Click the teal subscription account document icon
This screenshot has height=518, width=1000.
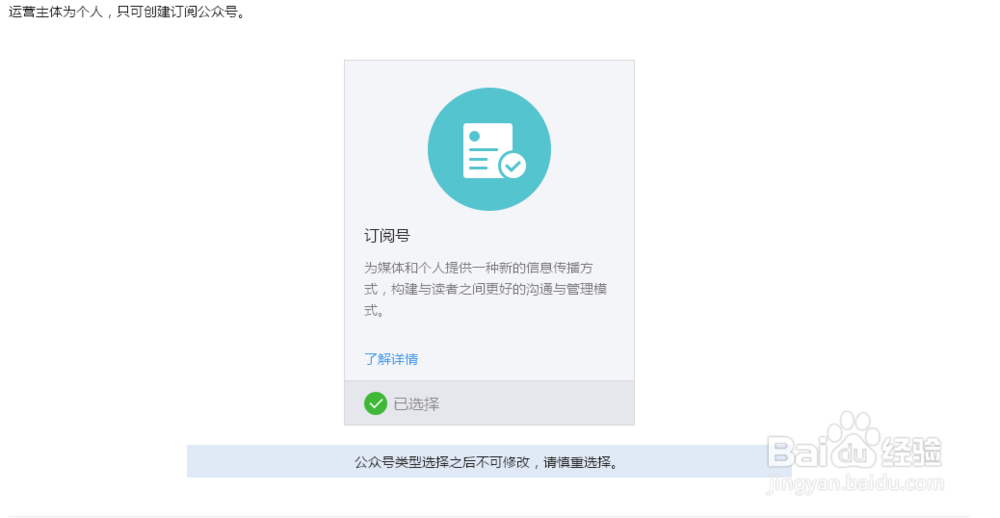(x=489, y=149)
